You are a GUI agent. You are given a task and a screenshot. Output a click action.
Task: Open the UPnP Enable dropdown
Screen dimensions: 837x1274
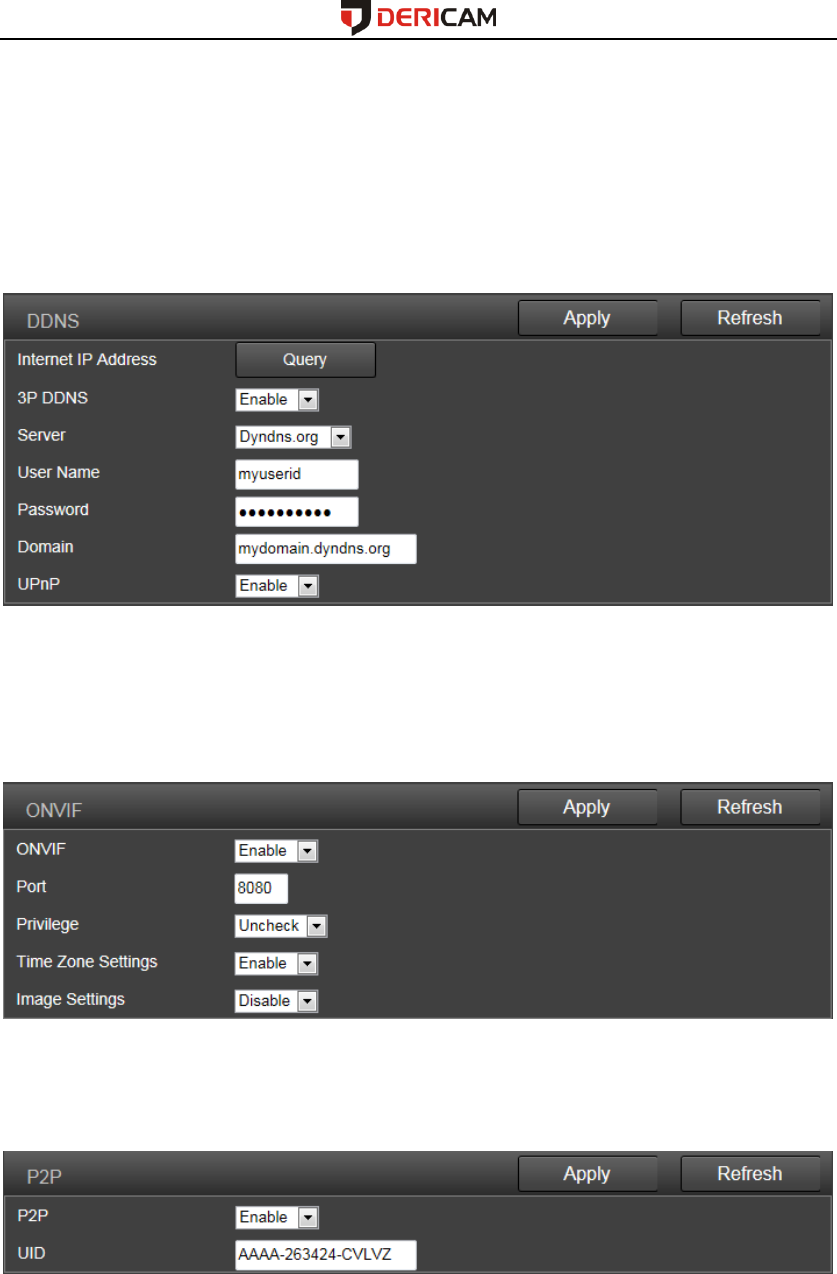(x=277, y=586)
